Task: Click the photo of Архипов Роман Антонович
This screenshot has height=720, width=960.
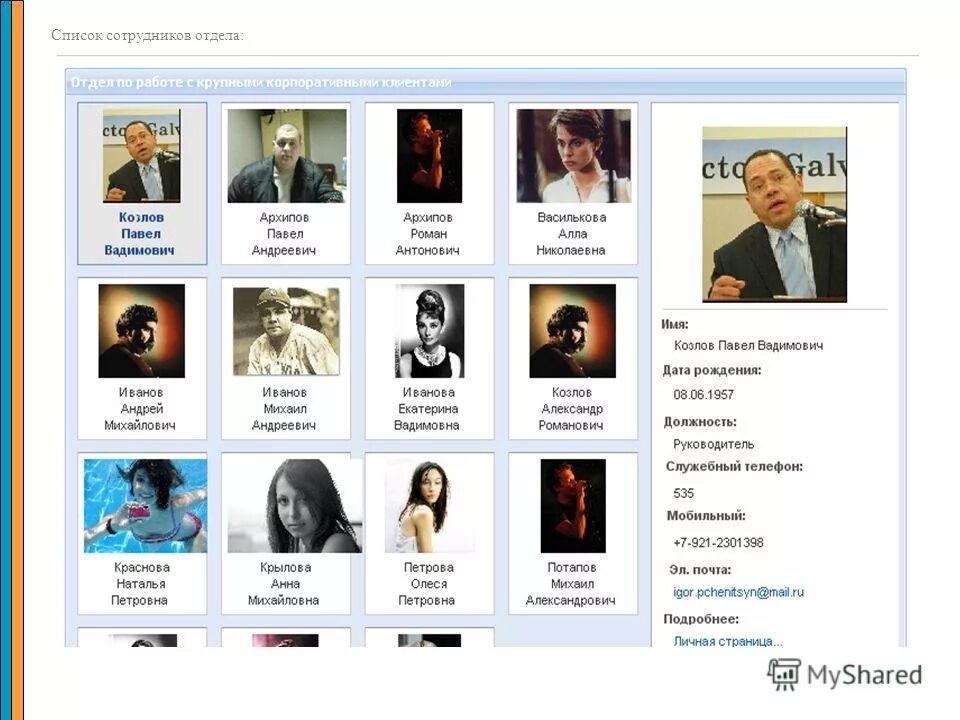Action: click(429, 156)
